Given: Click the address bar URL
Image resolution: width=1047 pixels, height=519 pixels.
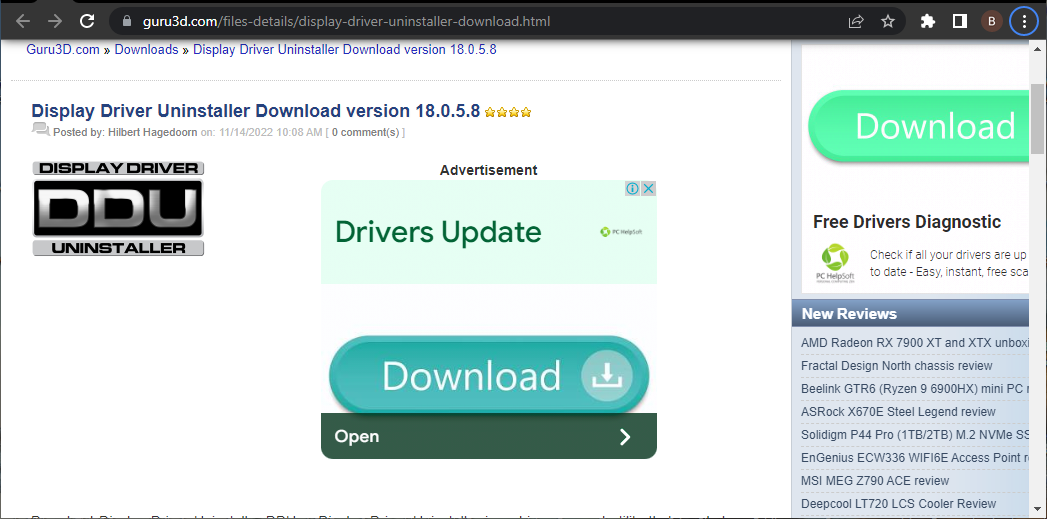Looking at the screenshot, I should tap(347, 21).
